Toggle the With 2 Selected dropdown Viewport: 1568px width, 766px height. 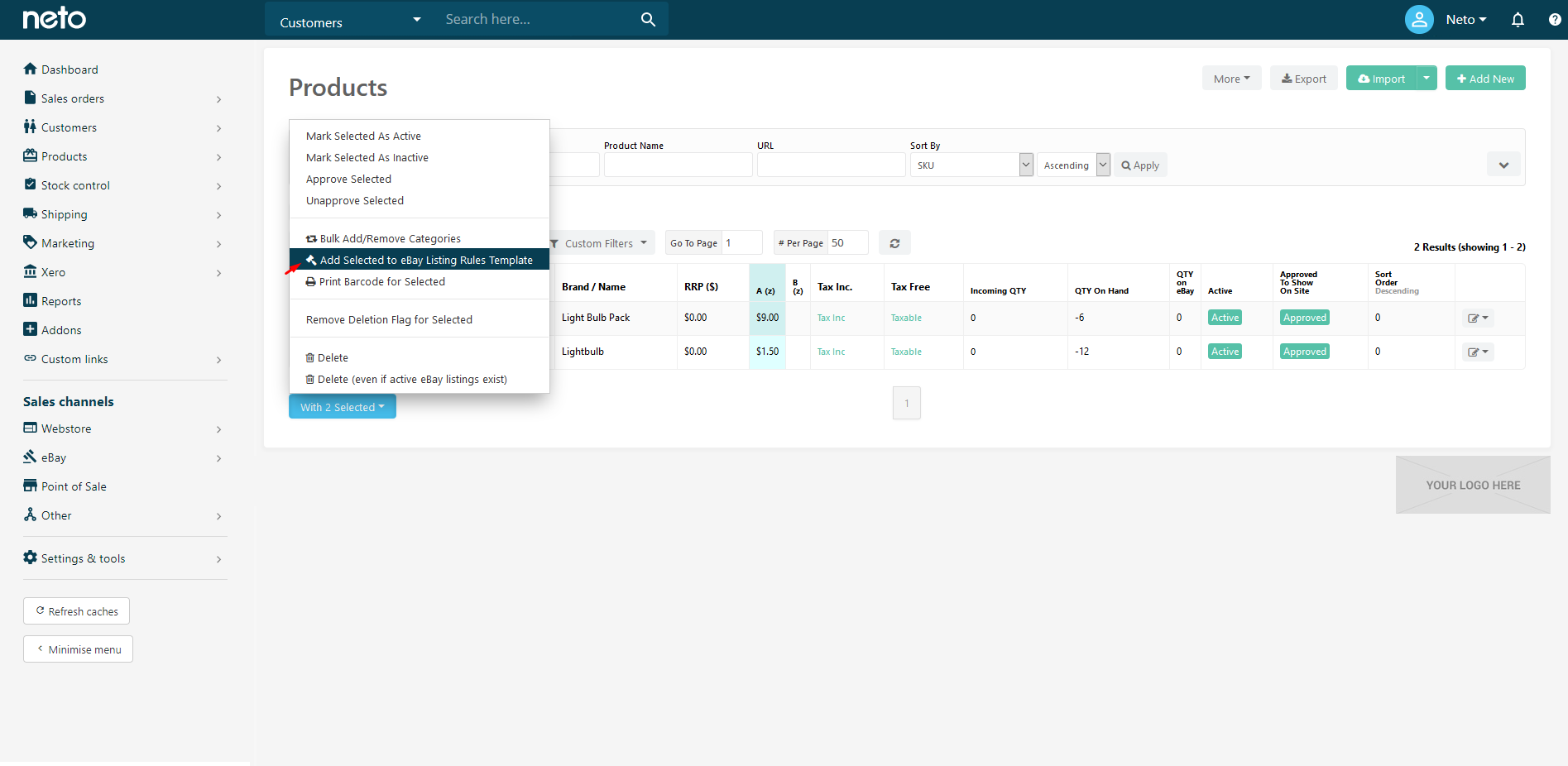pos(343,407)
